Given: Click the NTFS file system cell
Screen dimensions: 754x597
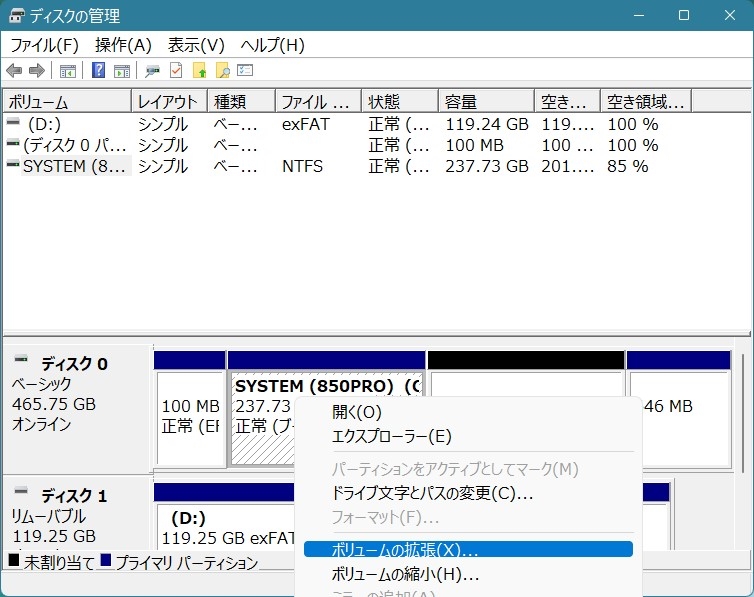Looking at the screenshot, I should pyautogui.click(x=302, y=166).
